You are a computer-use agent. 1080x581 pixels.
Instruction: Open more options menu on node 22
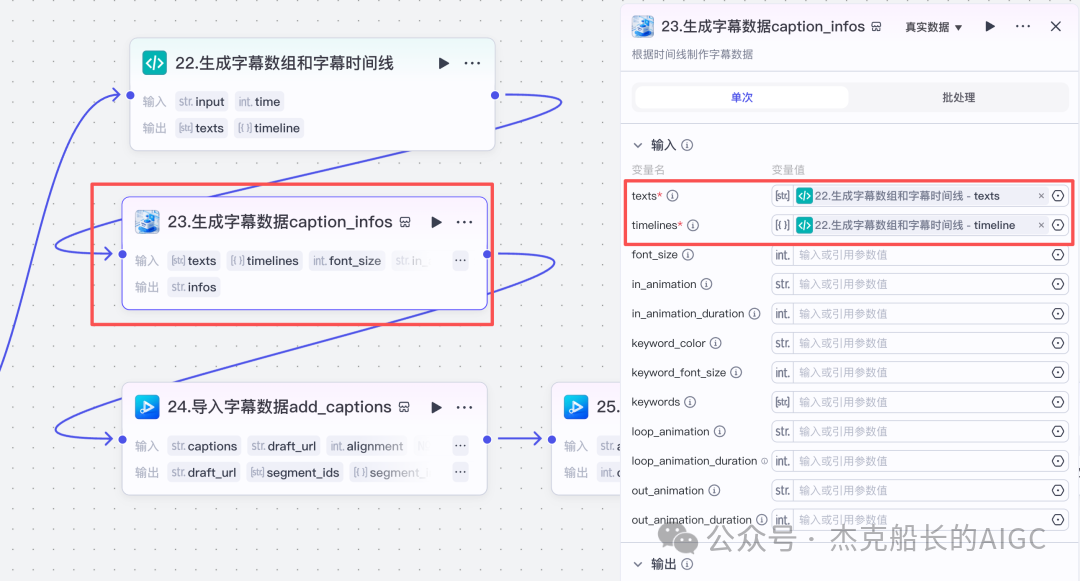click(472, 63)
